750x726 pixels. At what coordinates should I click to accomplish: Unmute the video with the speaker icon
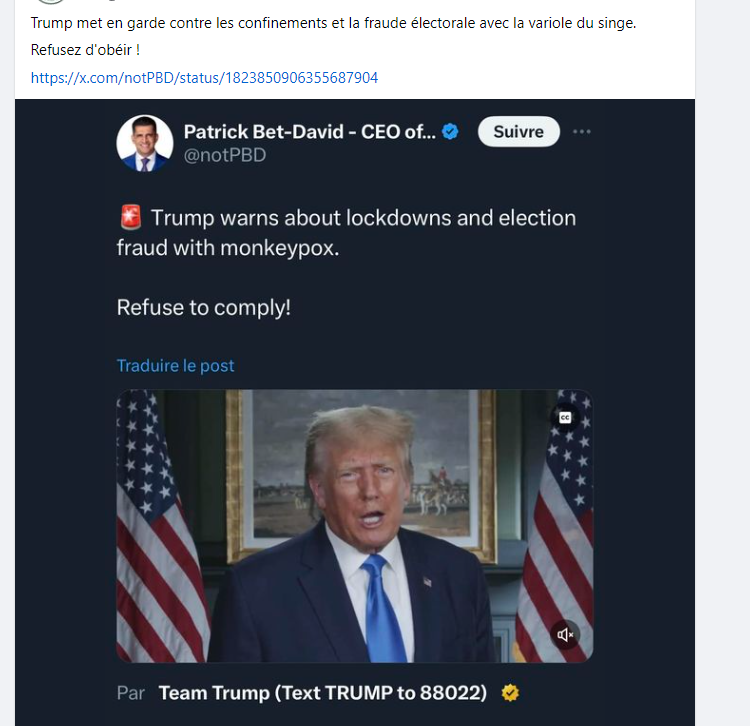tap(565, 635)
